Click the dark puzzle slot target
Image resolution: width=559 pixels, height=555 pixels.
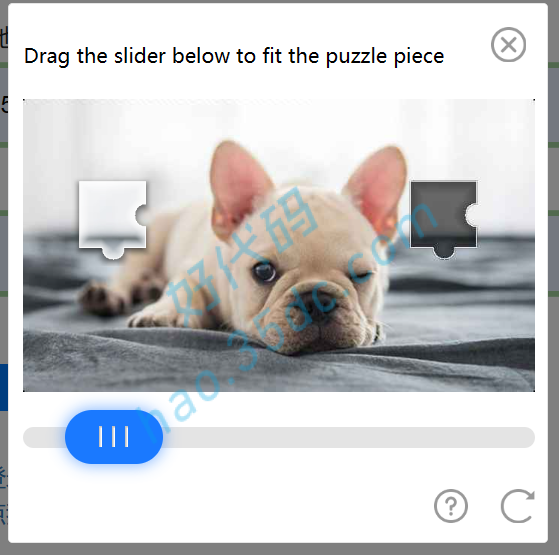tap(444, 215)
